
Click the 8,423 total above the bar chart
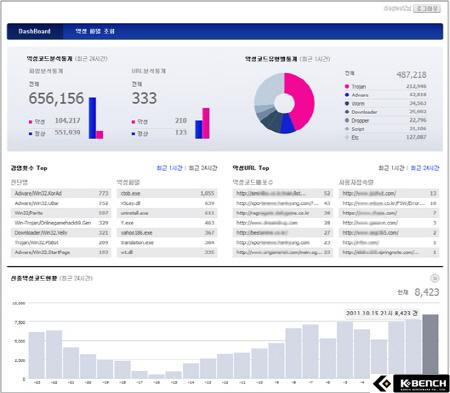pyautogui.click(x=427, y=292)
